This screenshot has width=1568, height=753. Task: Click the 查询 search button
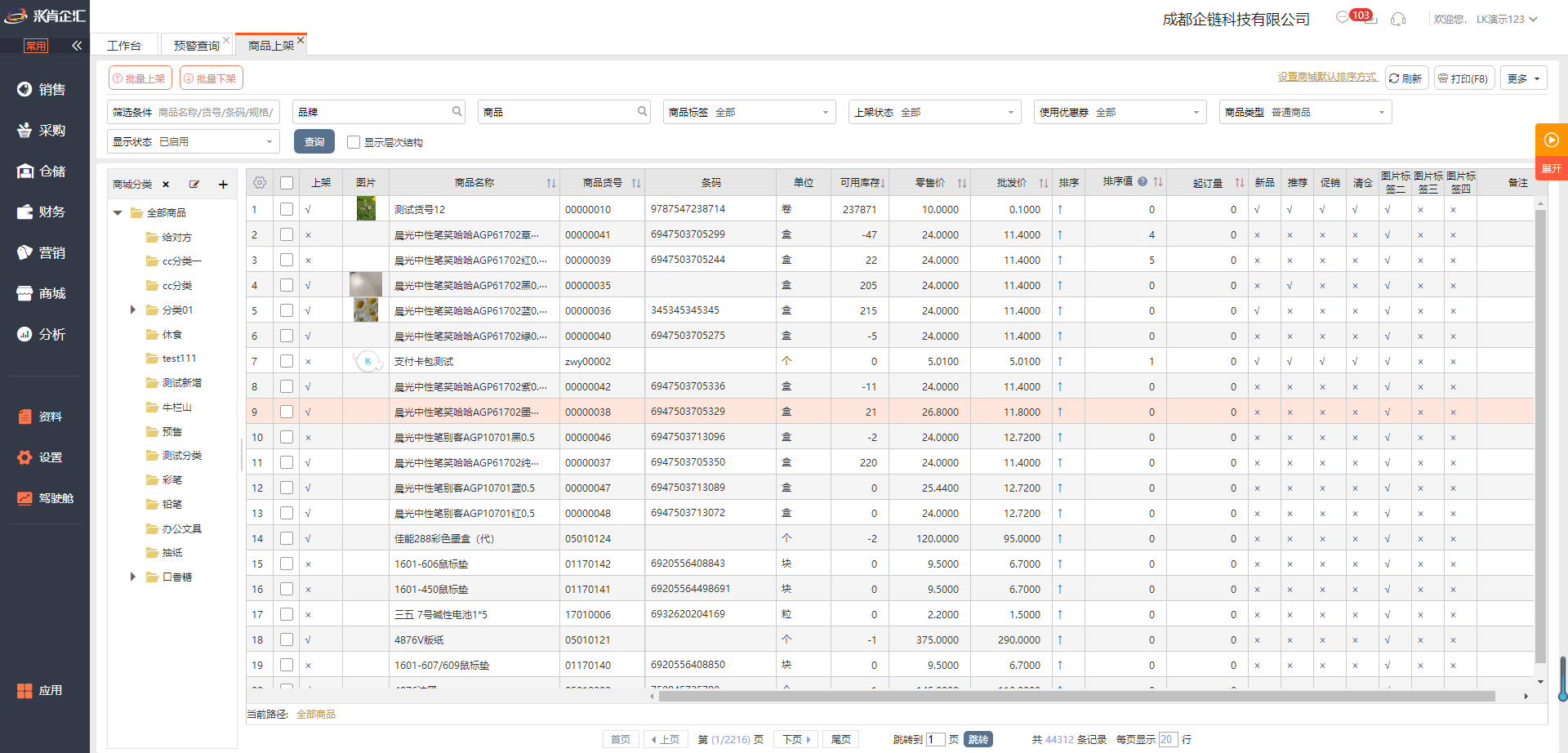(x=314, y=142)
